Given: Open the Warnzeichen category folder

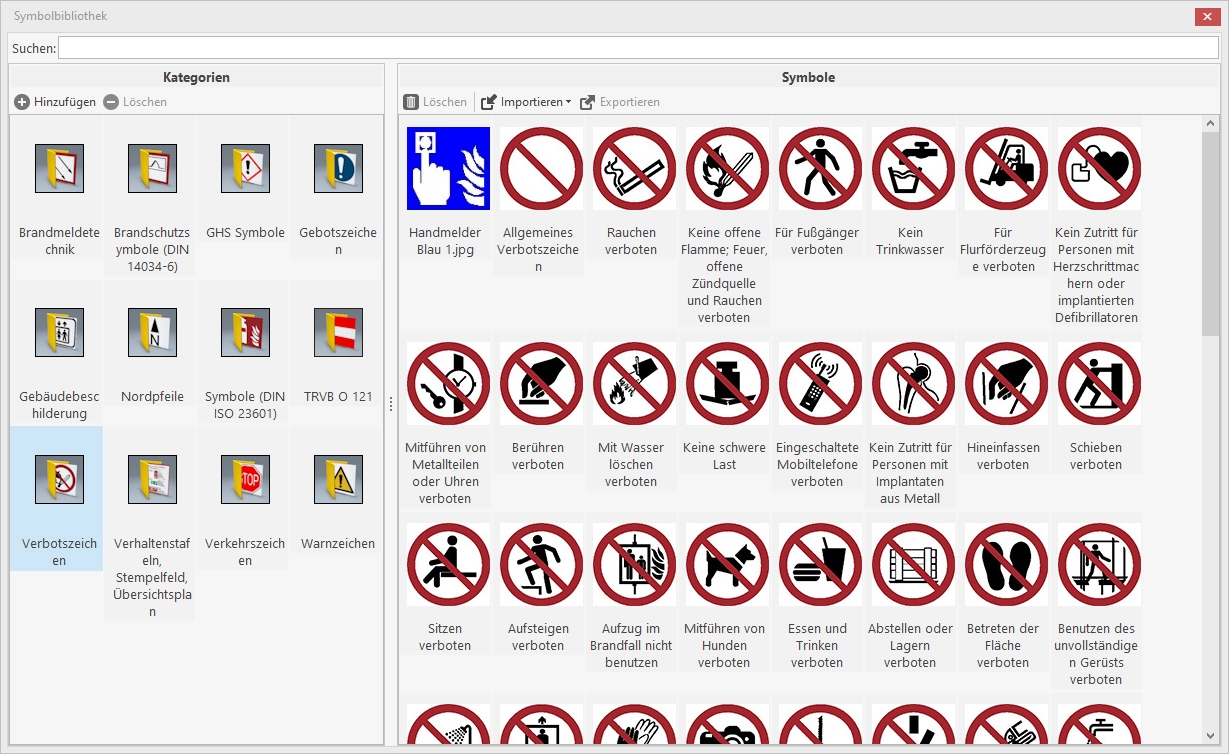Looking at the screenshot, I should [338, 480].
